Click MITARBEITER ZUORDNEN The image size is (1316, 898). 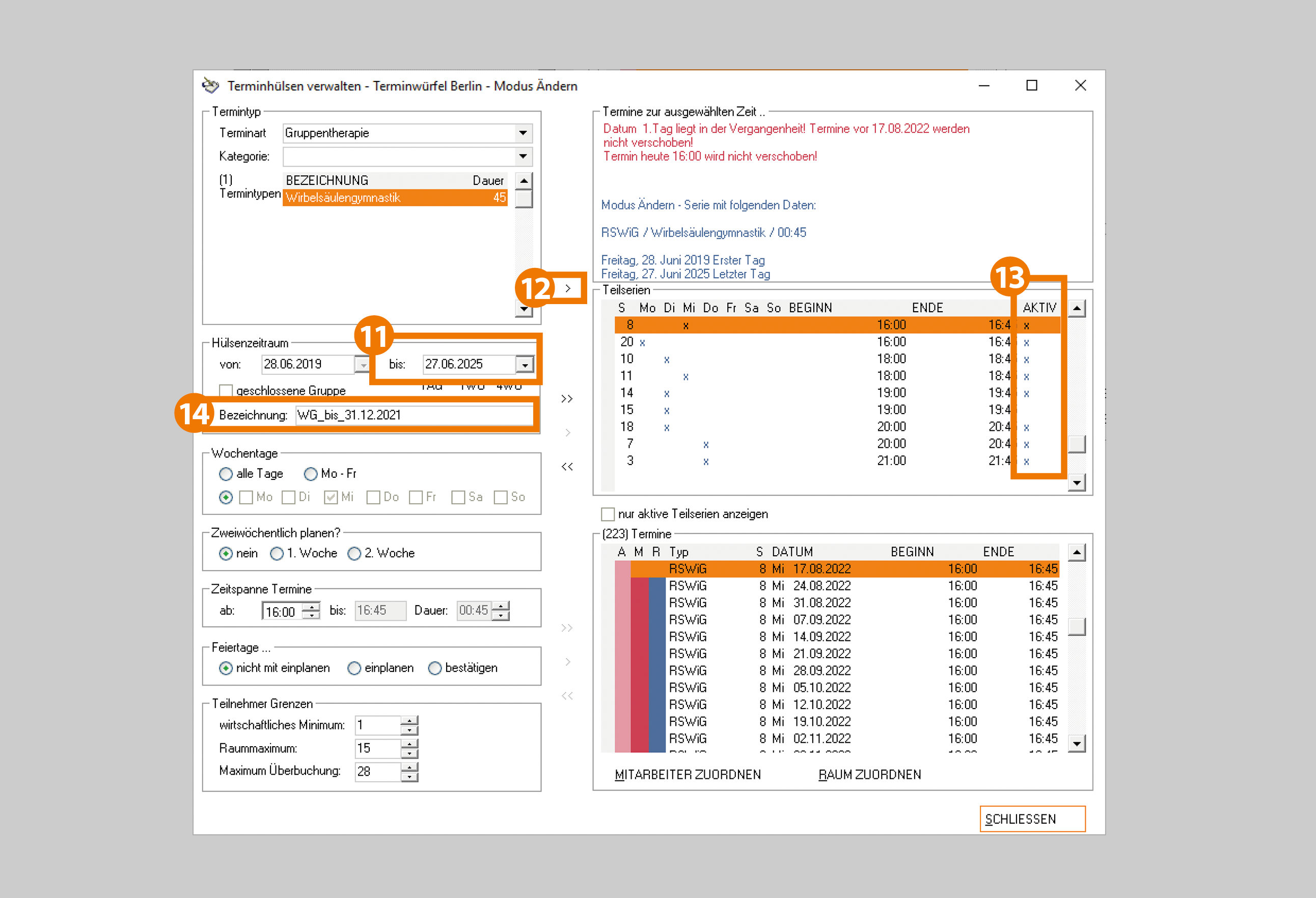688,774
